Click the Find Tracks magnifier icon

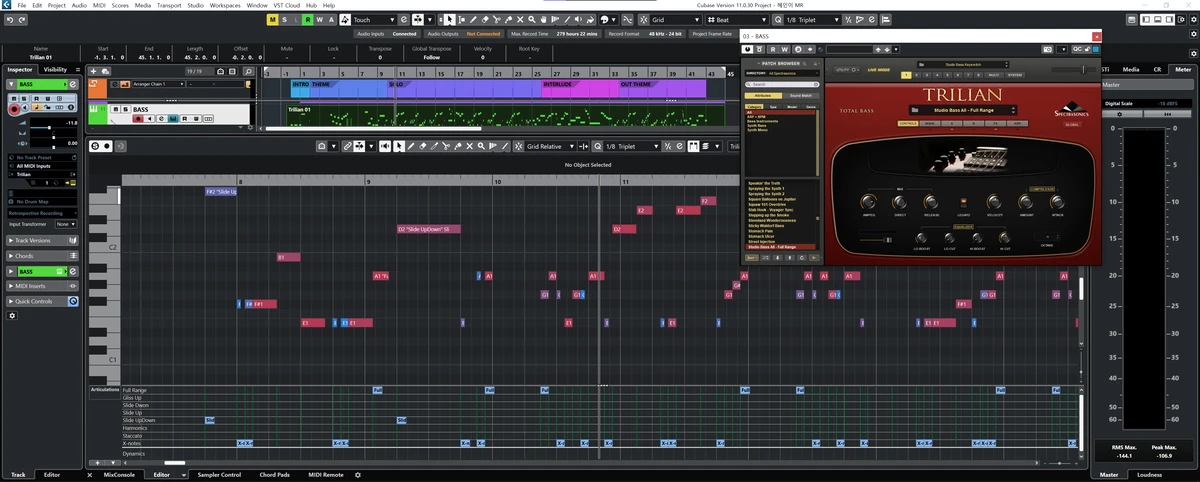click(x=249, y=71)
